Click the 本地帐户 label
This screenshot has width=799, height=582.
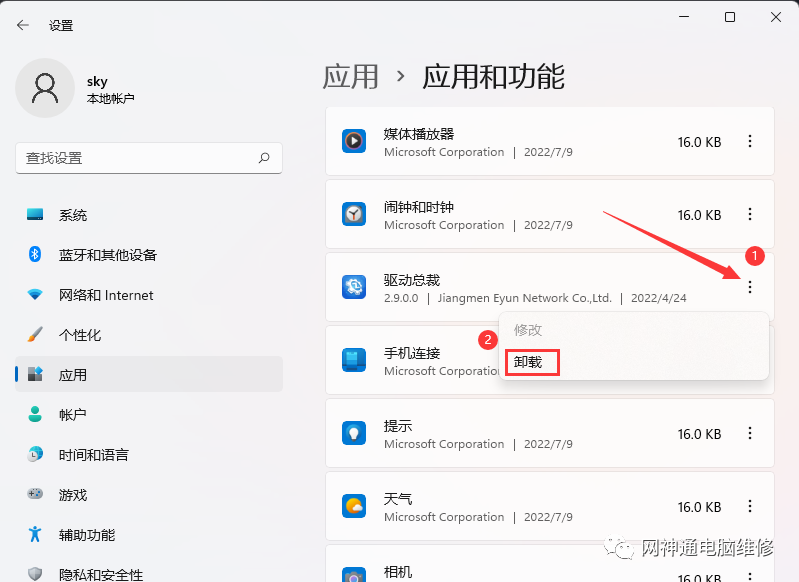pyautogui.click(x=111, y=98)
